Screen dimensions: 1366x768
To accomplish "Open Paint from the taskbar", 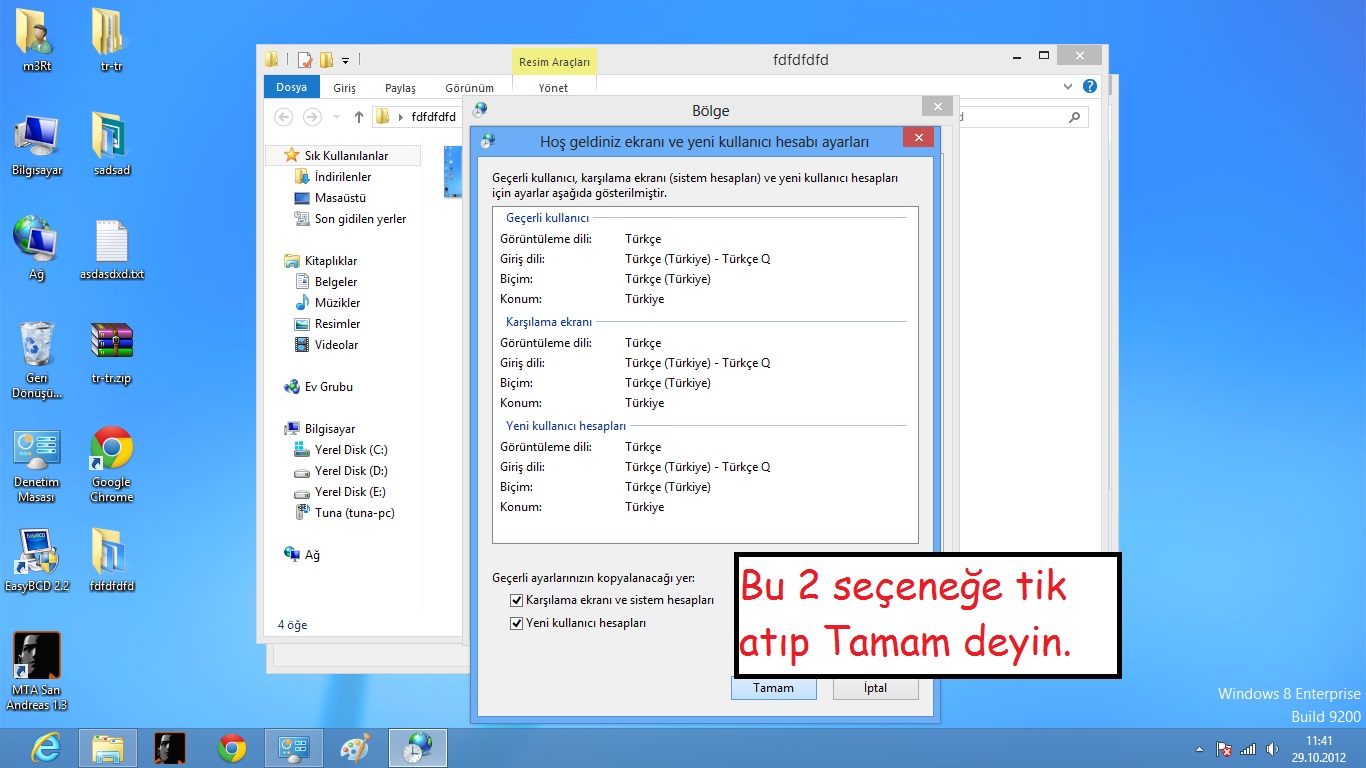I will pos(356,748).
